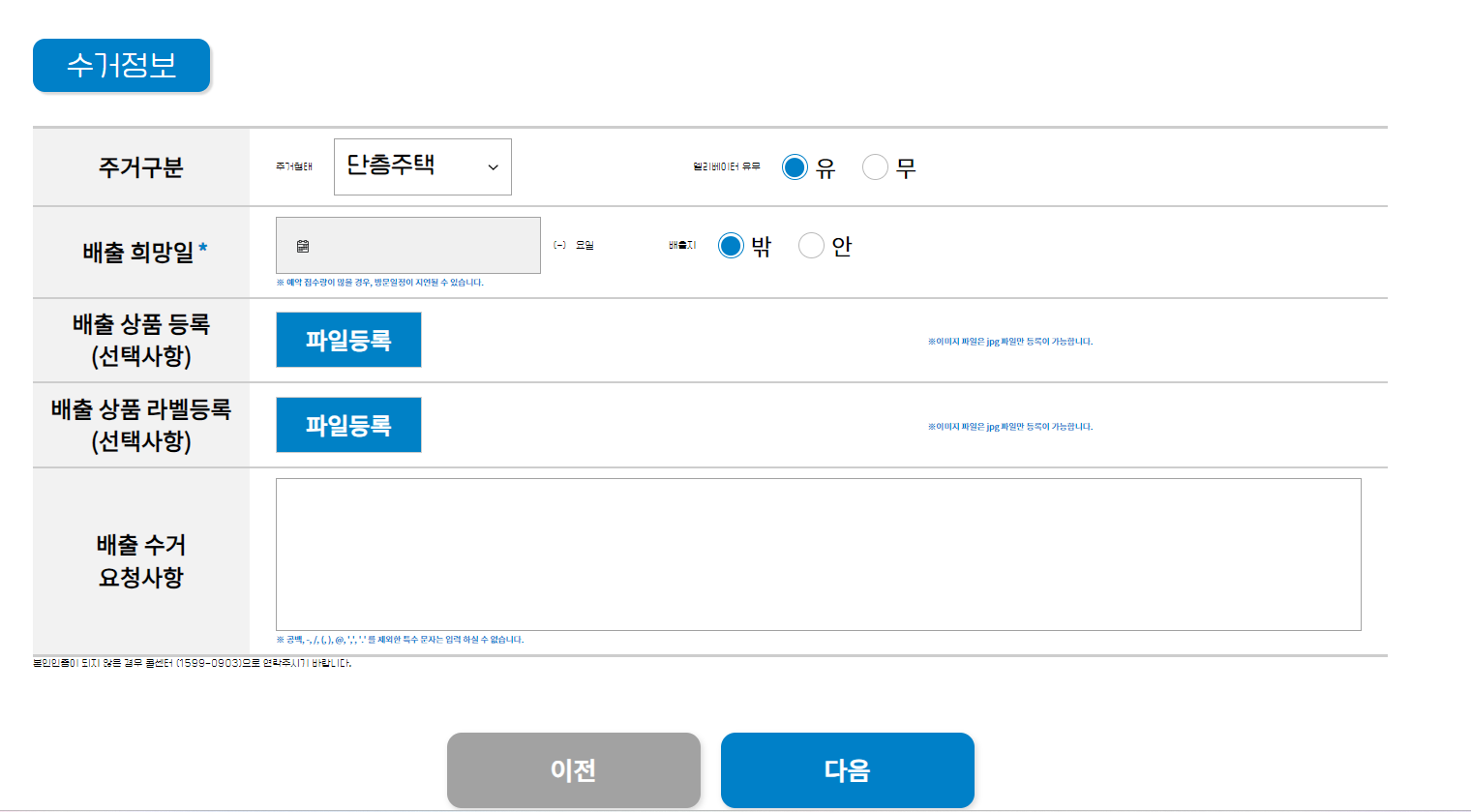Viewport: 1471px width, 812px height.
Task: Choose 밖 as the discharge location
Action: (731, 245)
